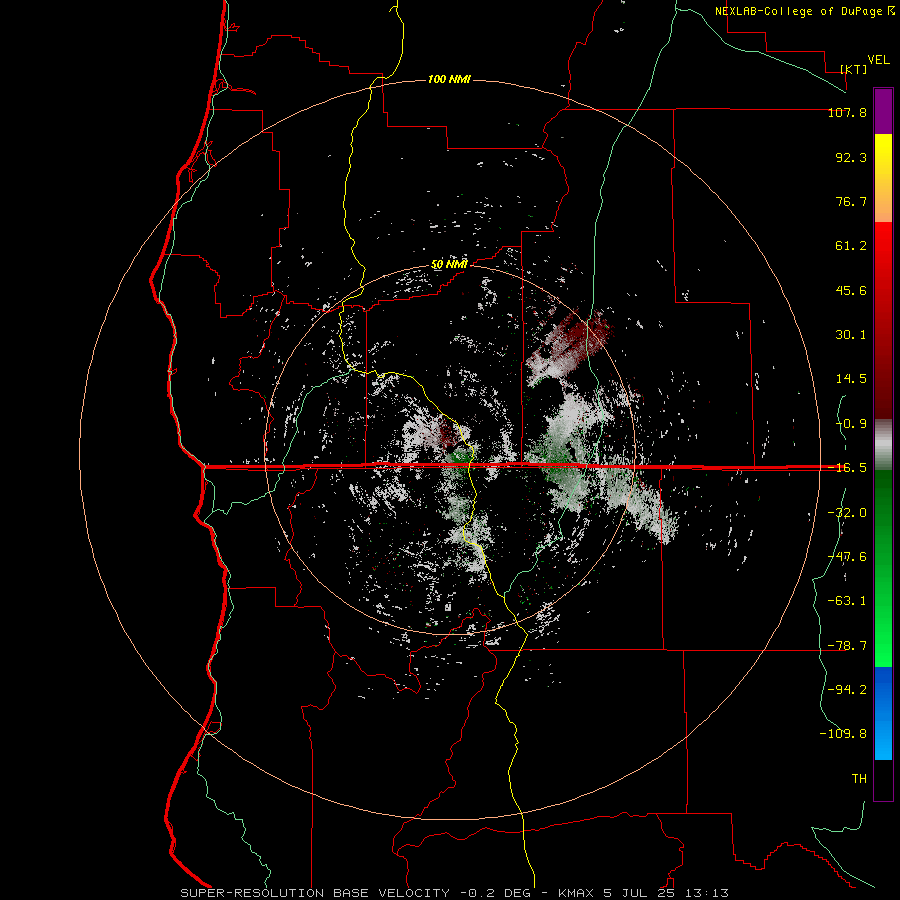This screenshot has width=900, height=900.
Task: Click the 76.7 scale value
Action: click(851, 201)
